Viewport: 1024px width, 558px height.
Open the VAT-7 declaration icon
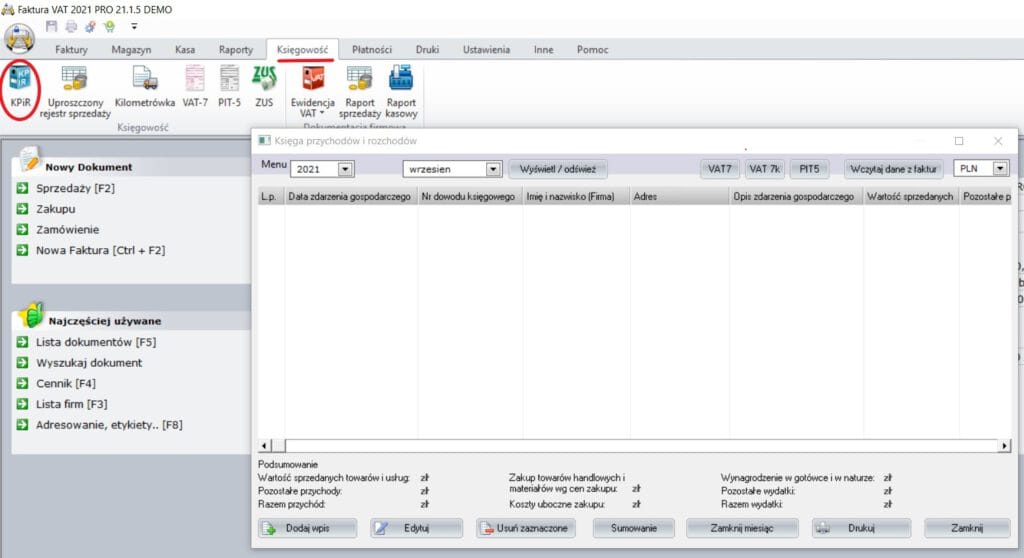click(x=194, y=86)
